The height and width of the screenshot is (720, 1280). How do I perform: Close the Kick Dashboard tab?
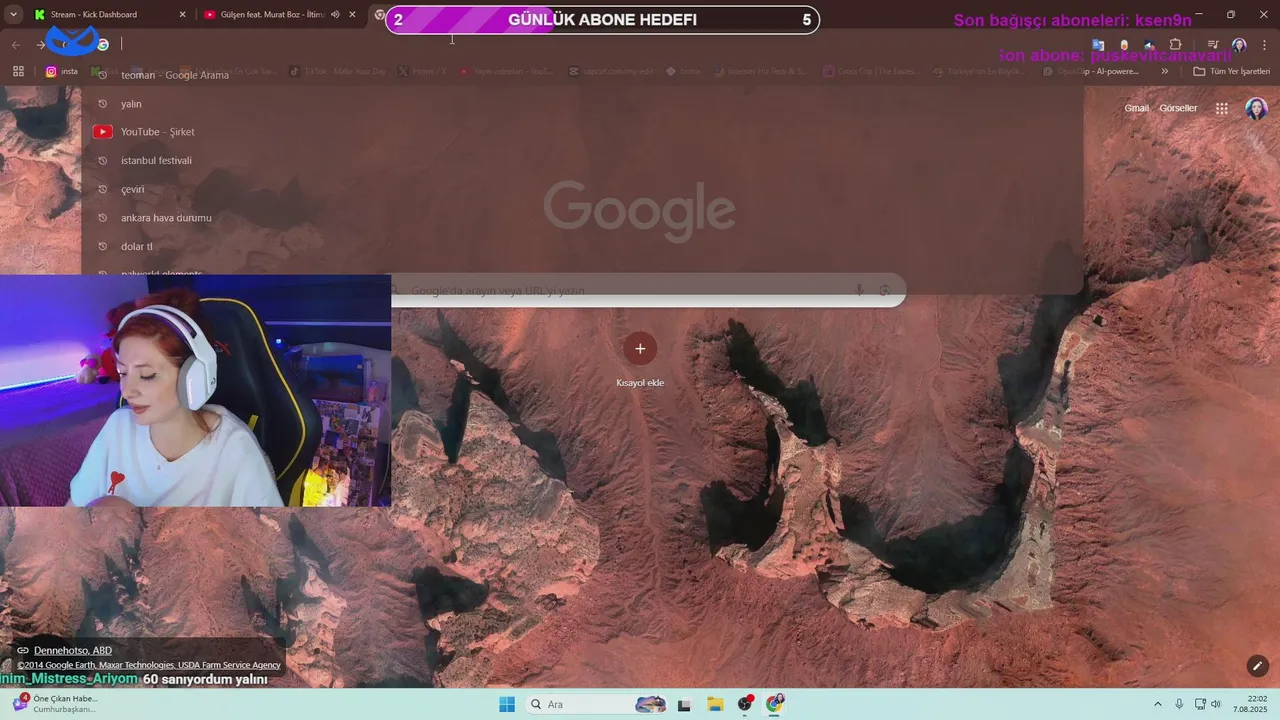click(182, 14)
